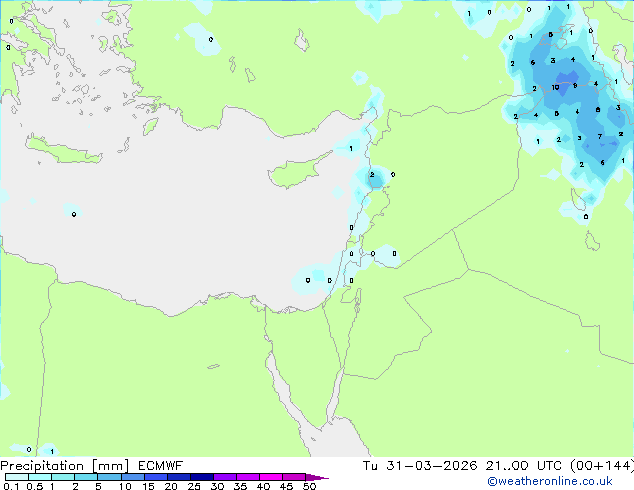Viewport: 634px width, 490px height.
Task: Select the 15–20 mm legend swatch
Action: coord(155,477)
